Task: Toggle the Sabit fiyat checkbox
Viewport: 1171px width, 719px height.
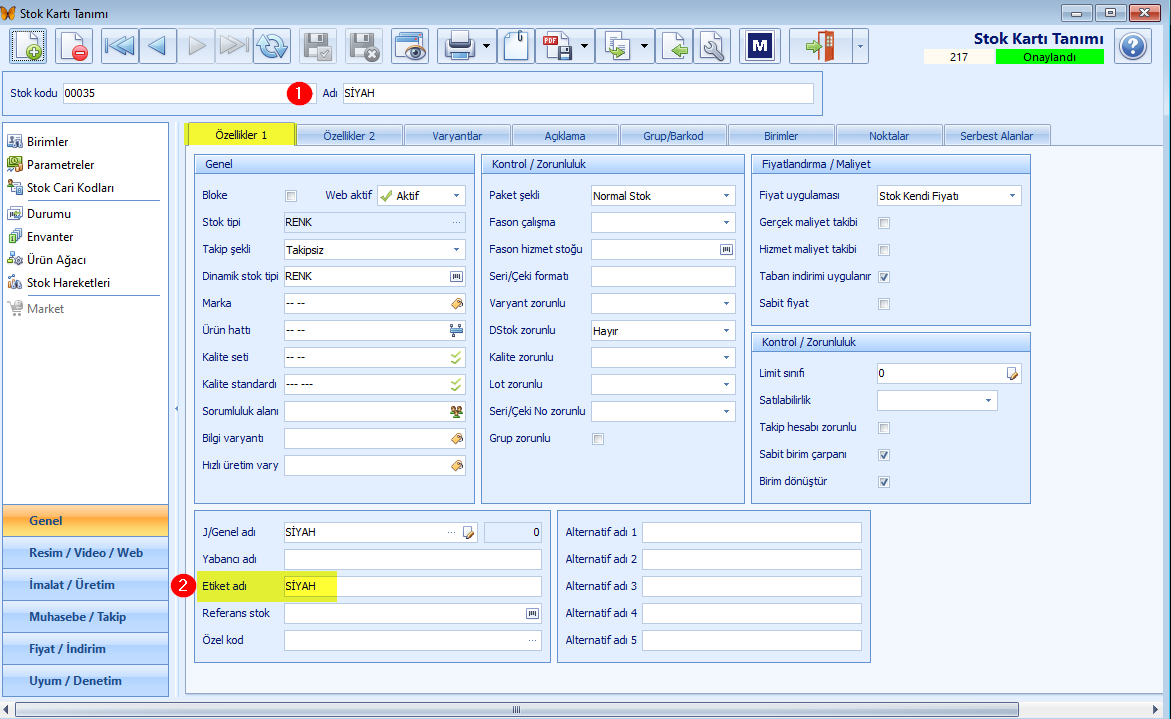Action: pyautogui.click(x=884, y=304)
